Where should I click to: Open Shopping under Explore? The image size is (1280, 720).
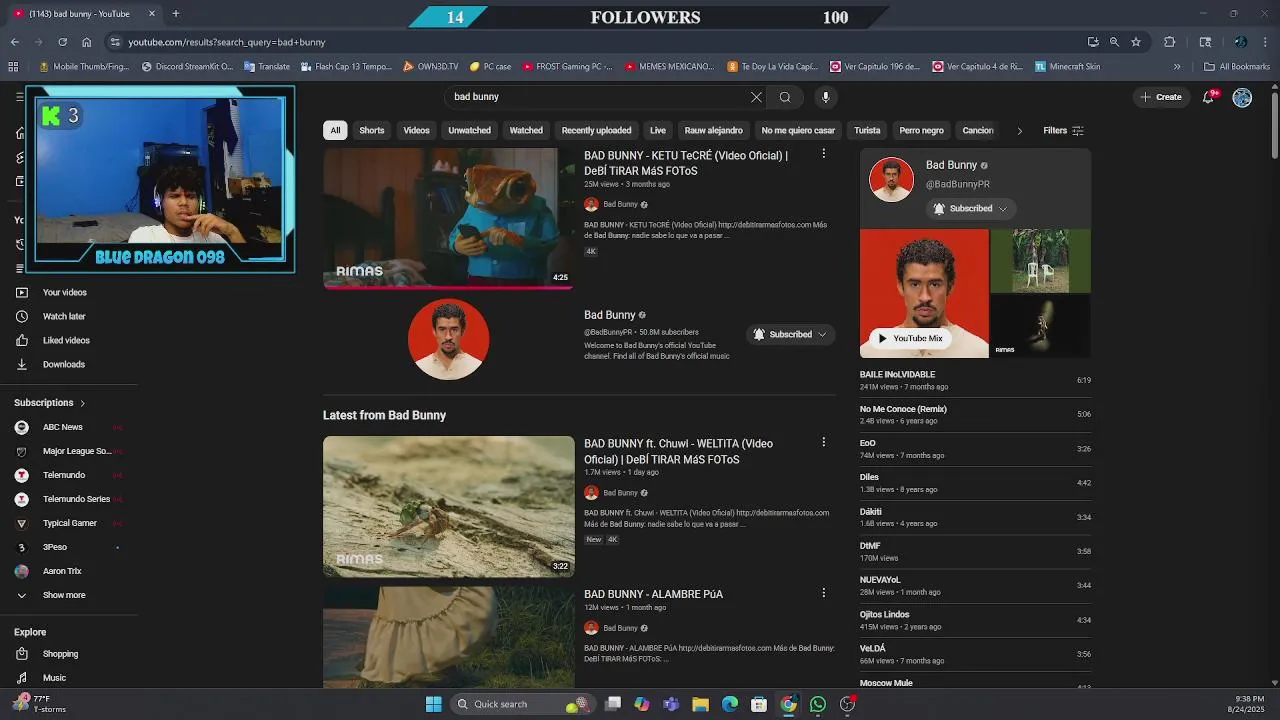60,654
